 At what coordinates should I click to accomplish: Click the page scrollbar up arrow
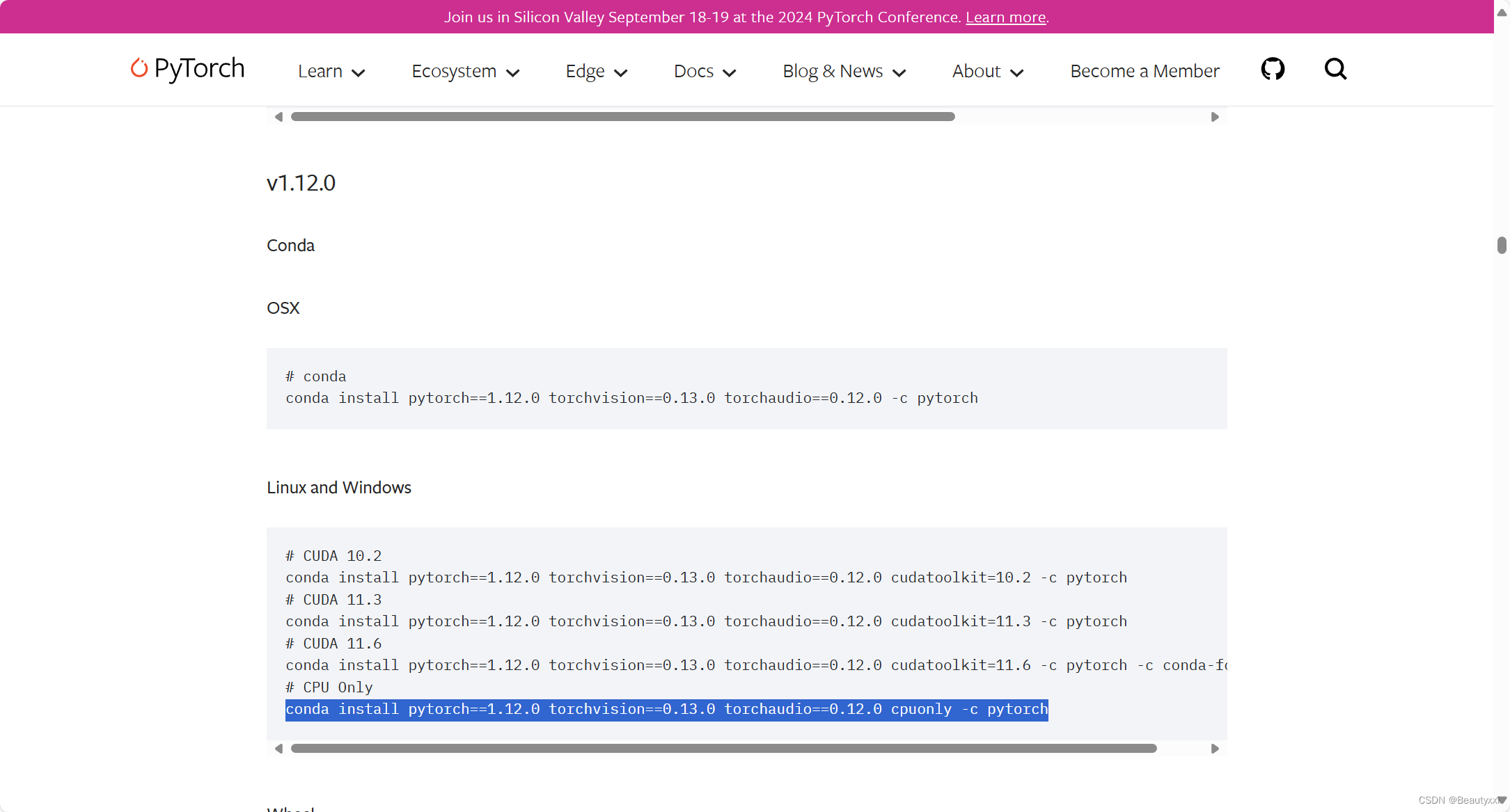pyautogui.click(x=1502, y=13)
